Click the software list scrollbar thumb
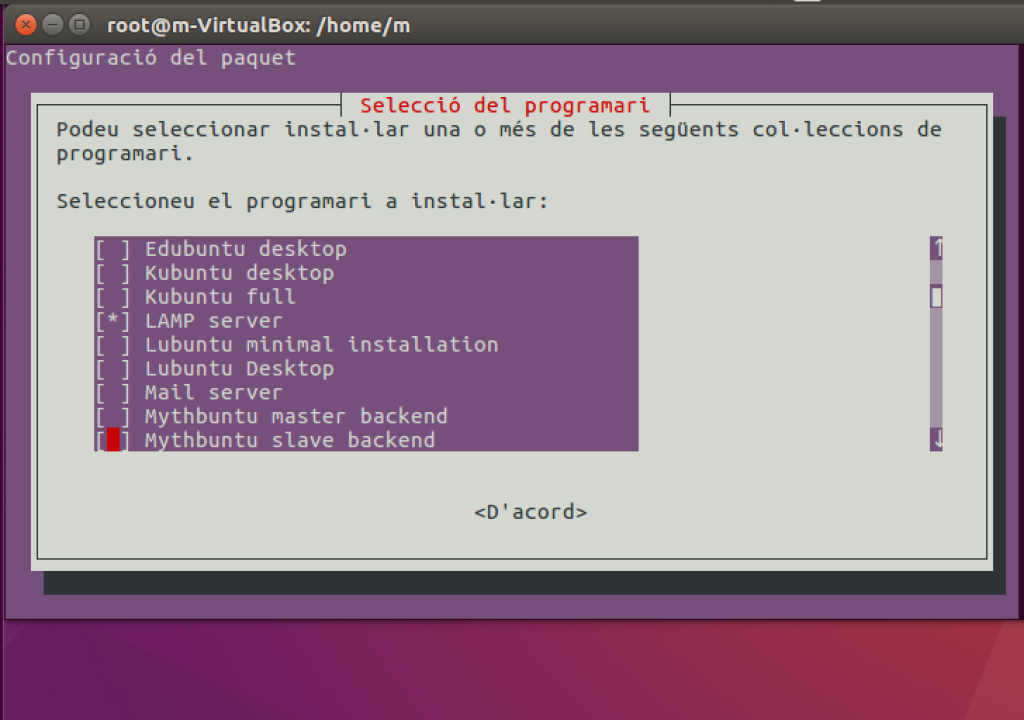 click(x=936, y=297)
